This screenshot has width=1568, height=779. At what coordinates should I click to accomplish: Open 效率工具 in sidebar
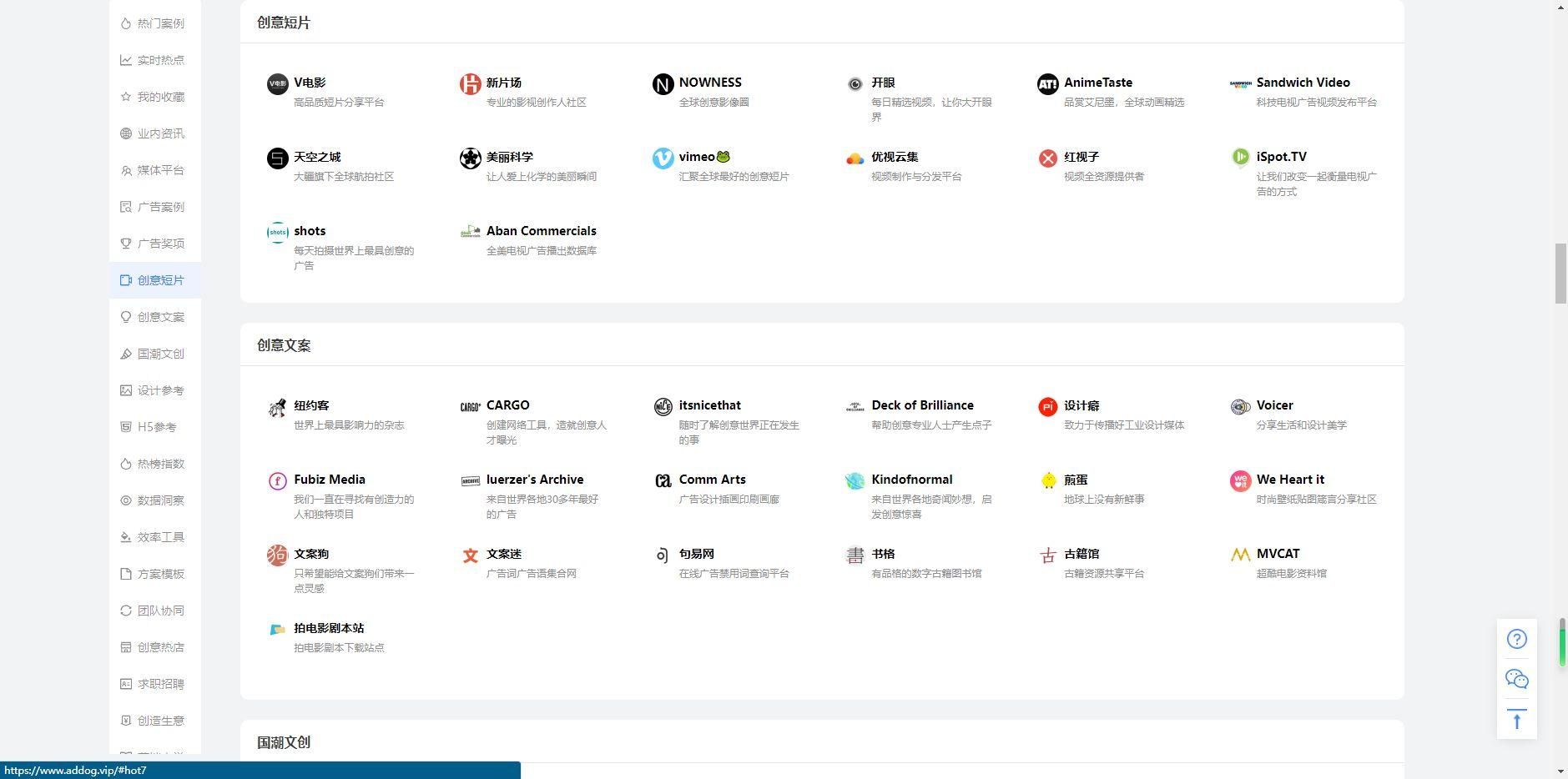[154, 537]
